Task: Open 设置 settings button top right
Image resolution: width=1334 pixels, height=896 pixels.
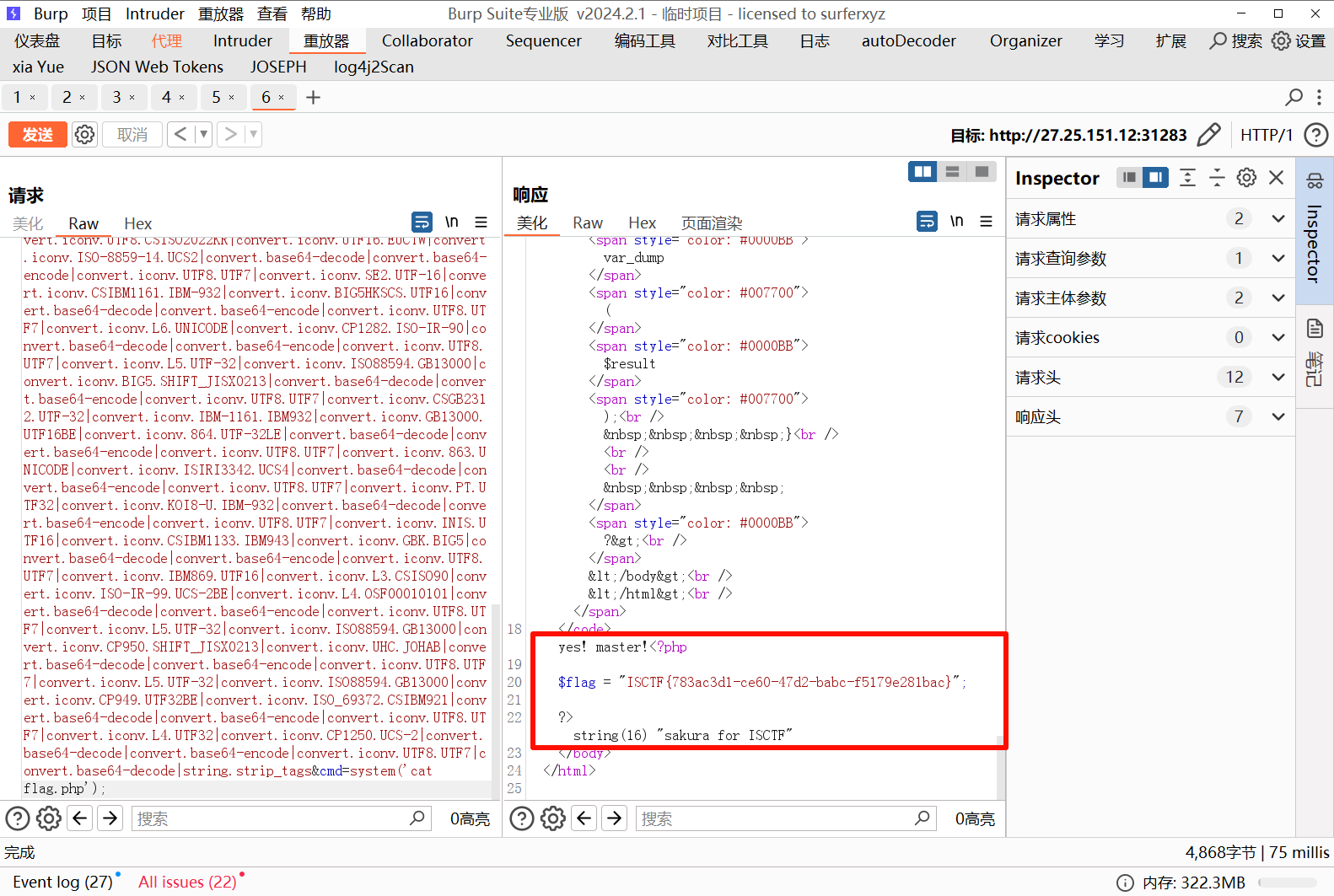Action: 1299,40
